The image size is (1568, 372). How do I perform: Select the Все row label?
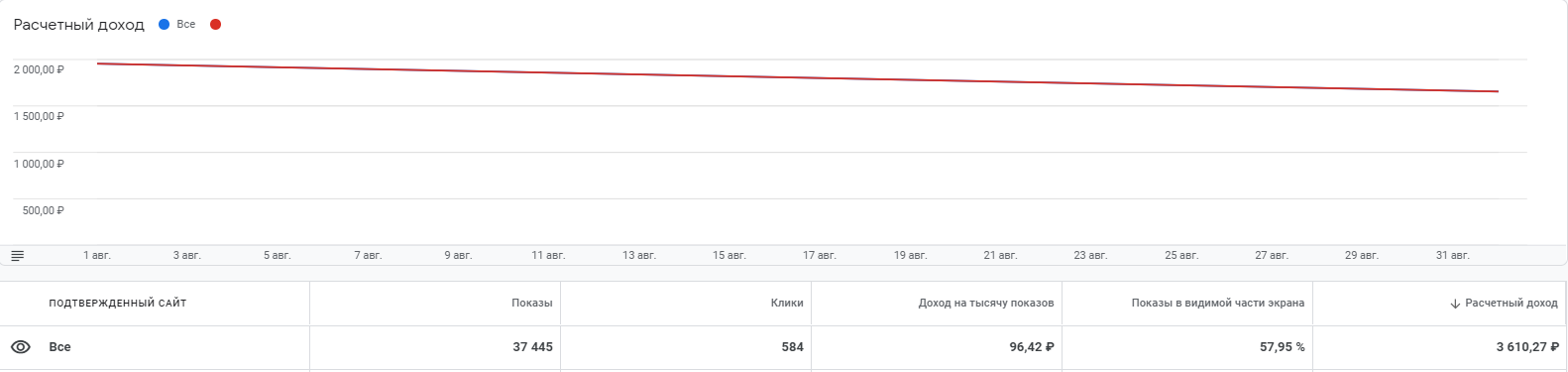pyautogui.click(x=59, y=347)
